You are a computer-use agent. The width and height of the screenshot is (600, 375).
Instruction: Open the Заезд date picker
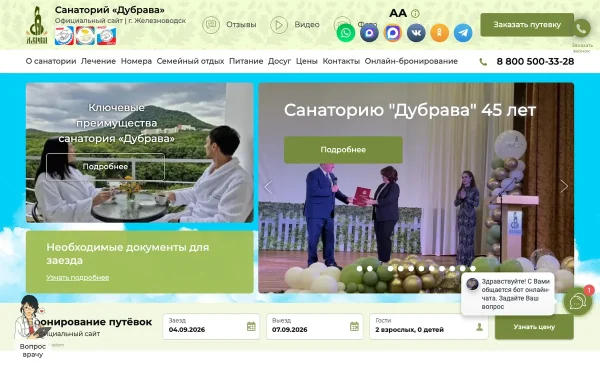(211, 326)
